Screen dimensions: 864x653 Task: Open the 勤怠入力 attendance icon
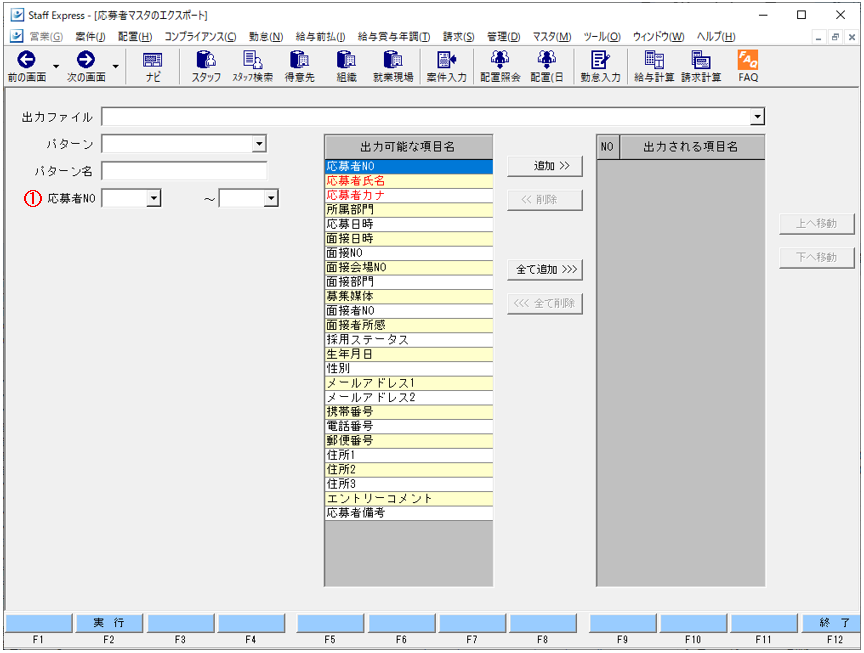pyautogui.click(x=600, y=66)
